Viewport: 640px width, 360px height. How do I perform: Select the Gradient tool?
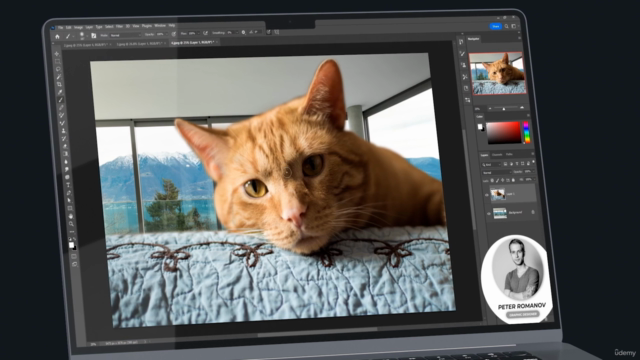coord(65,154)
